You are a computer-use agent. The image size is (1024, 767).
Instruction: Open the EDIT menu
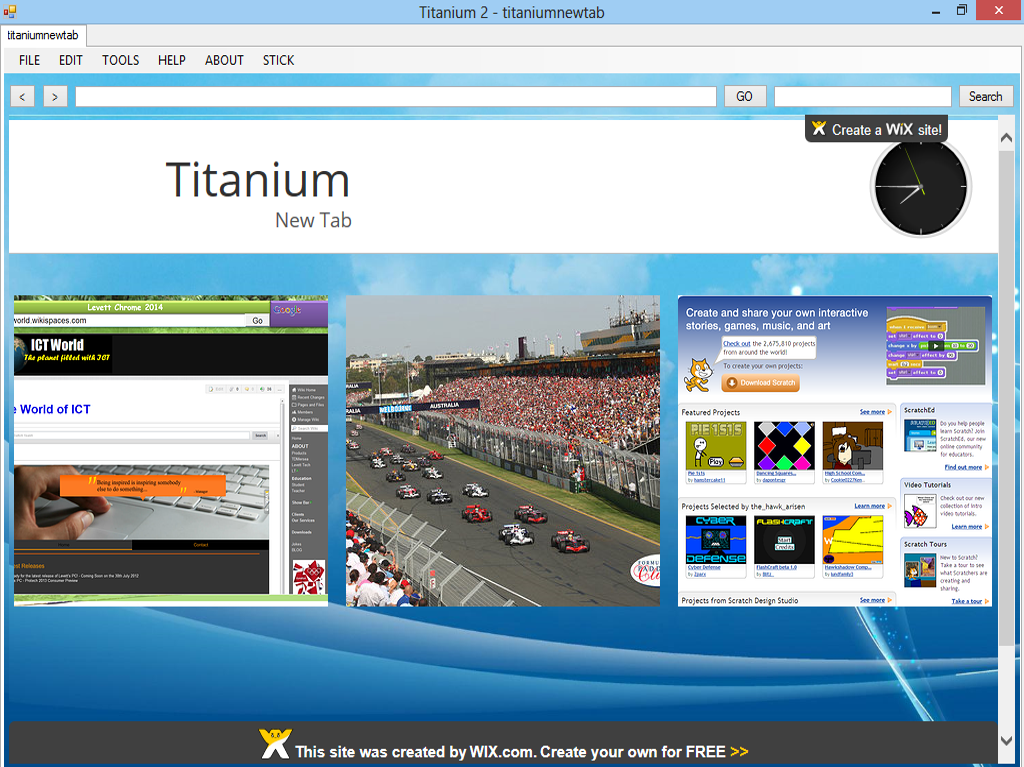pyautogui.click(x=71, y=60)
